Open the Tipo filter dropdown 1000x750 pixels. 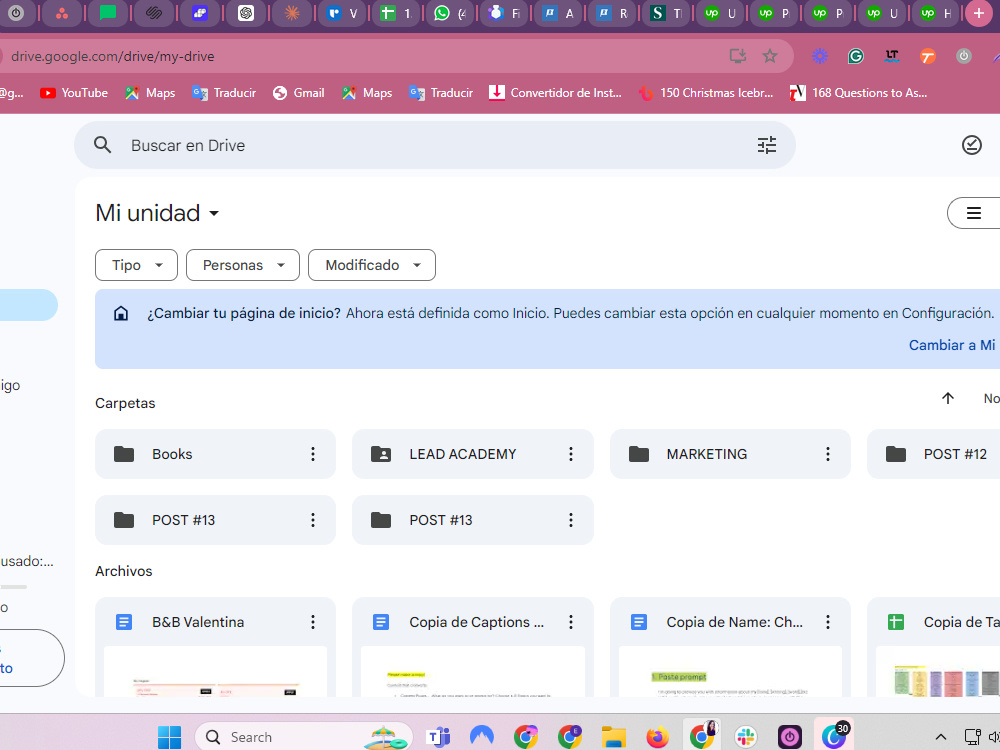point(136,265)
